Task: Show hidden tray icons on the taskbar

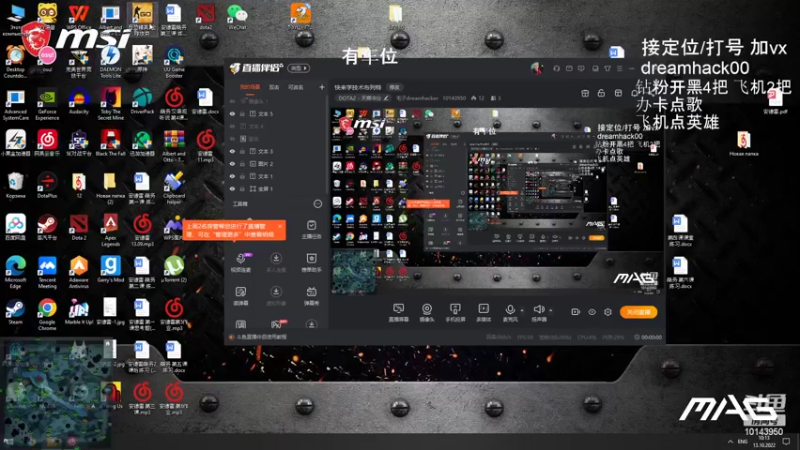Action: [730, 441]
